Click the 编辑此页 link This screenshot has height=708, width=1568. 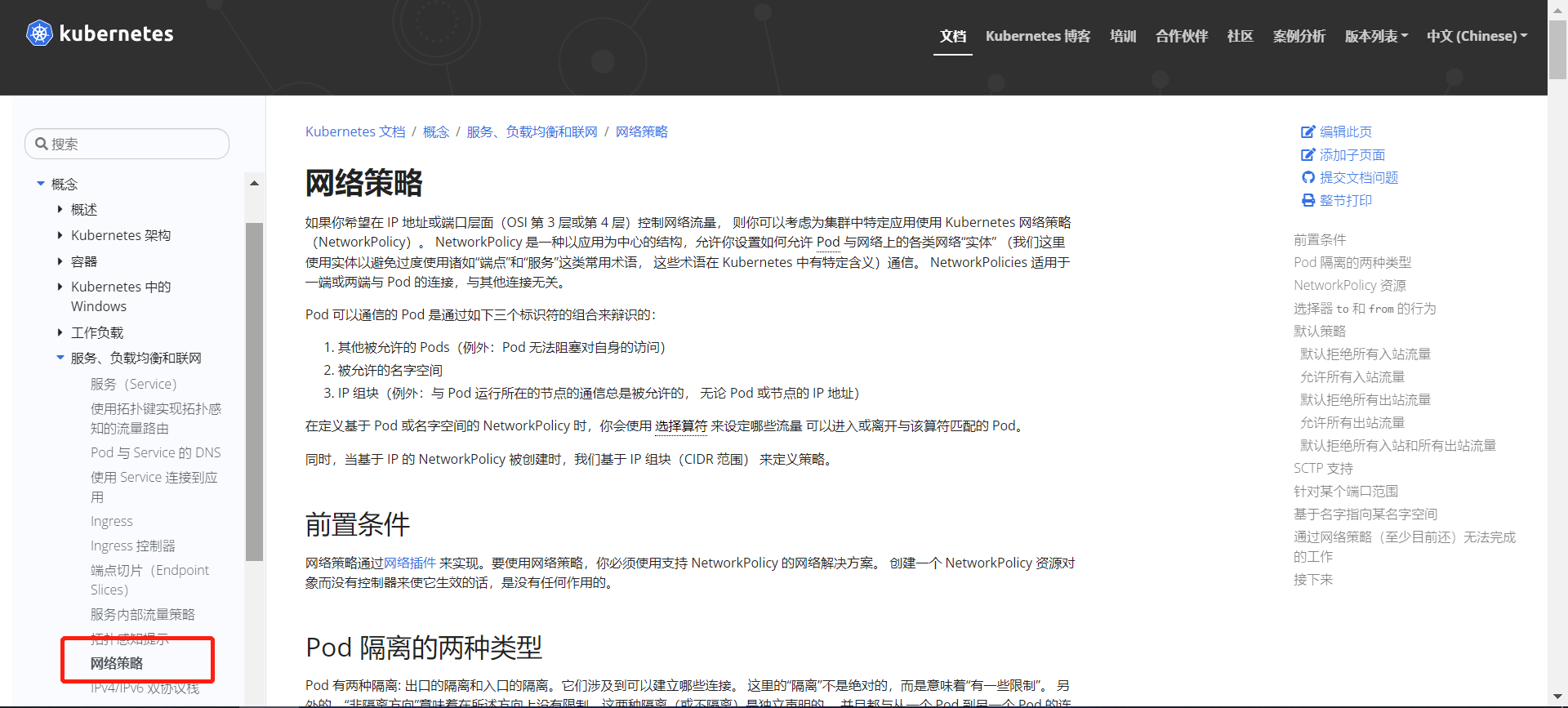coord(1346,131)
